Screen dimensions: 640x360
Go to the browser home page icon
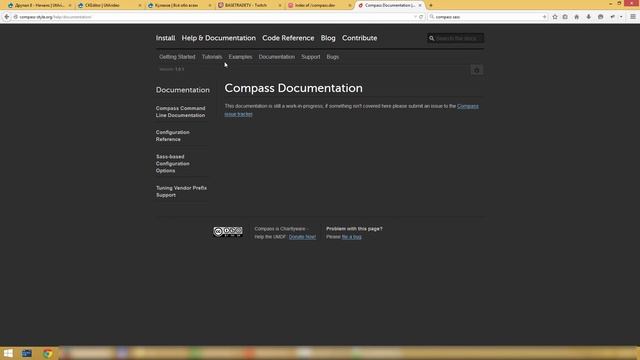pos(577,17)
